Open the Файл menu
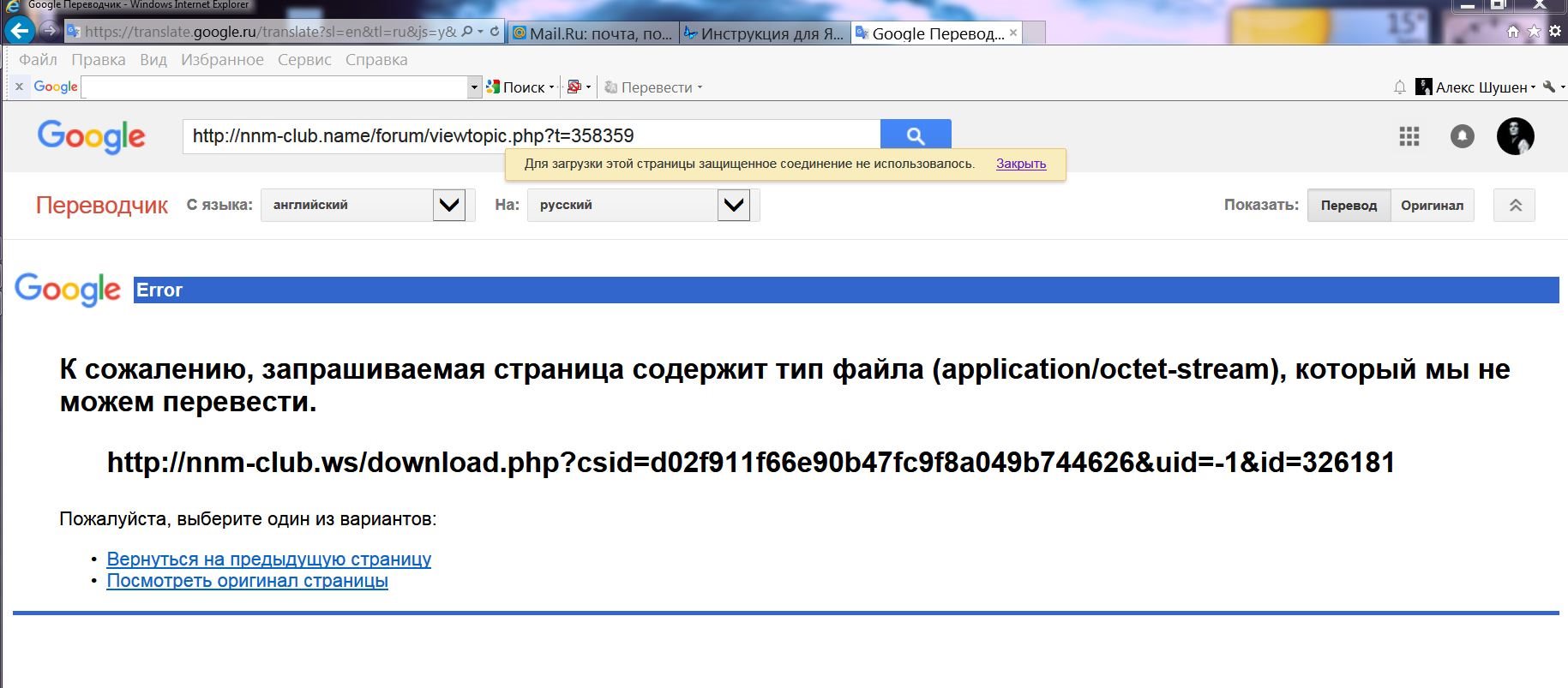 click(38, 60)
